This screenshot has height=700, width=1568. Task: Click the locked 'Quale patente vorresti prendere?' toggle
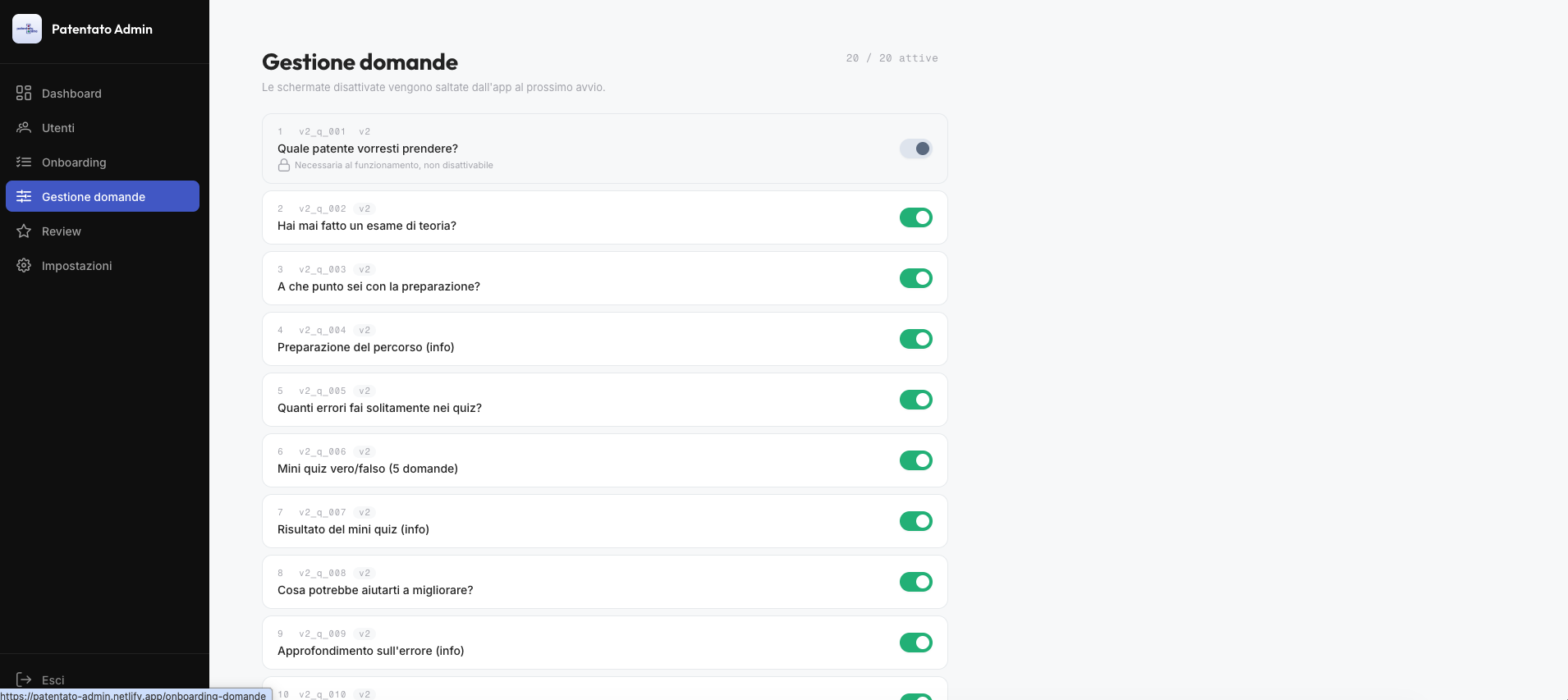[916, 149]
